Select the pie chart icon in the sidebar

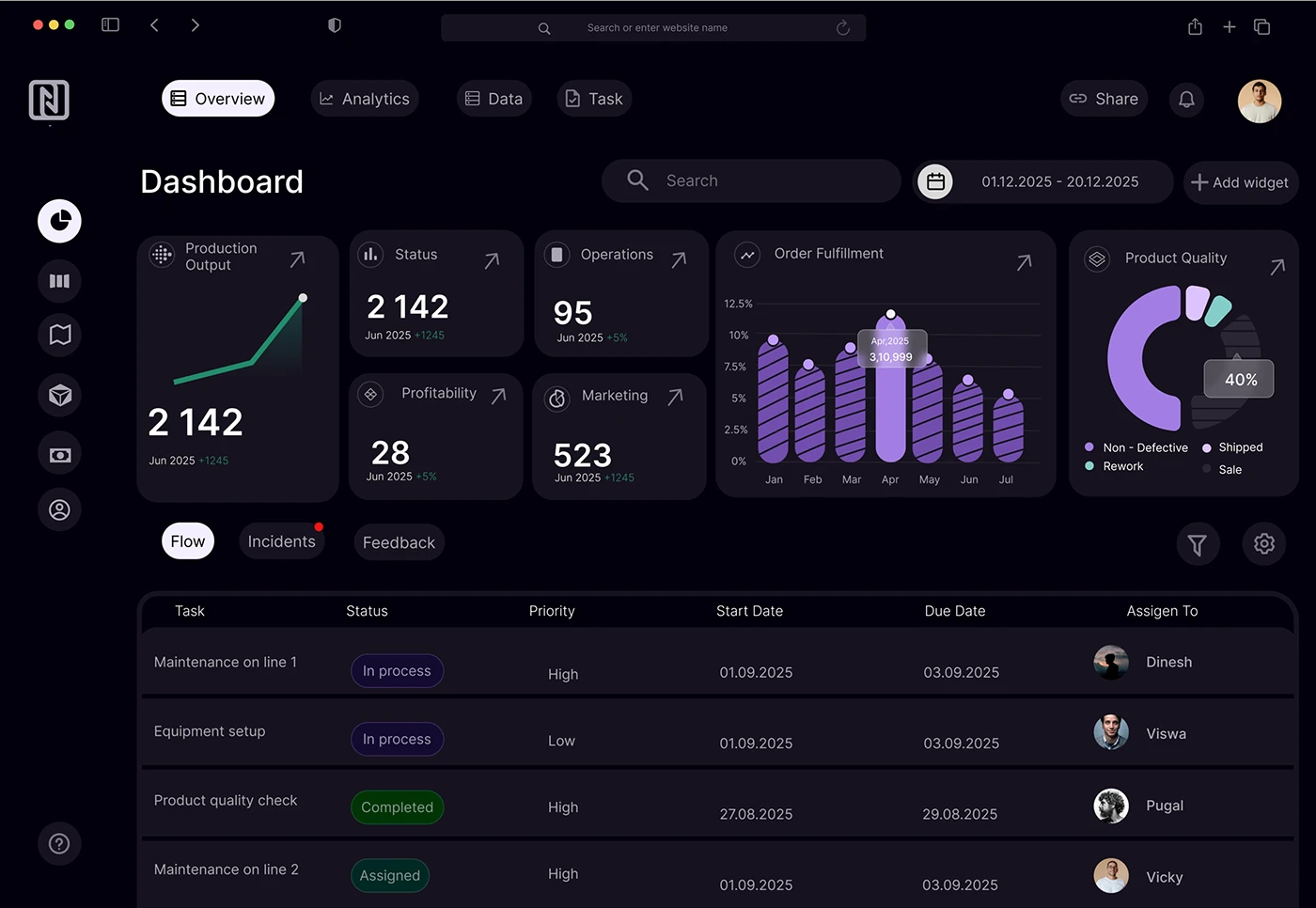[59, 221]
